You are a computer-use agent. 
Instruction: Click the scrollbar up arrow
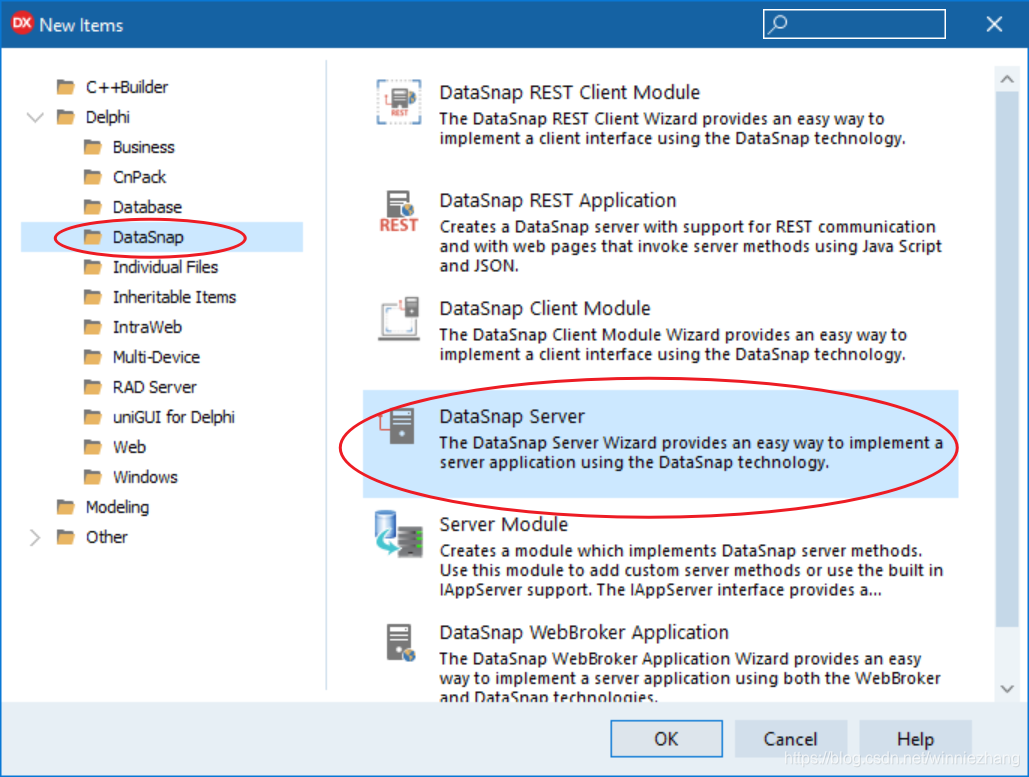click(1007, 79)
